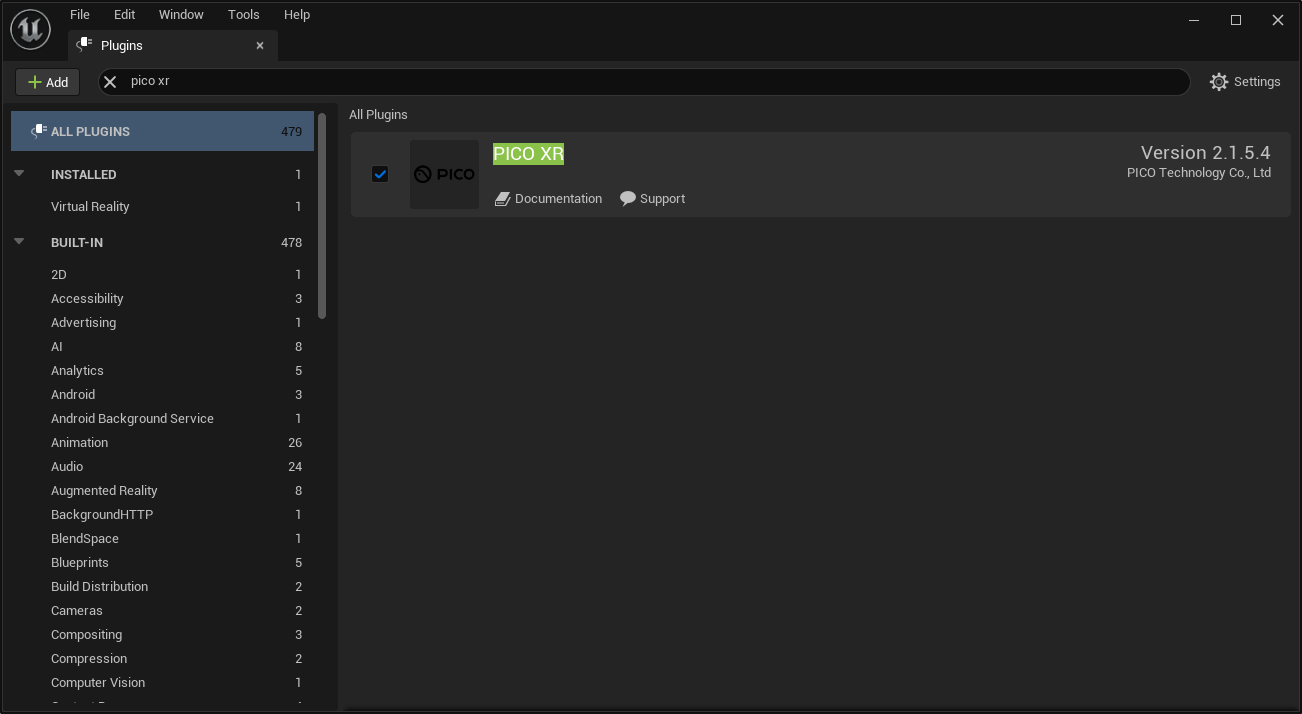Screen dimensions: 1302x714
Task: Click the Plugins tab icon
Action: (85, 45)
